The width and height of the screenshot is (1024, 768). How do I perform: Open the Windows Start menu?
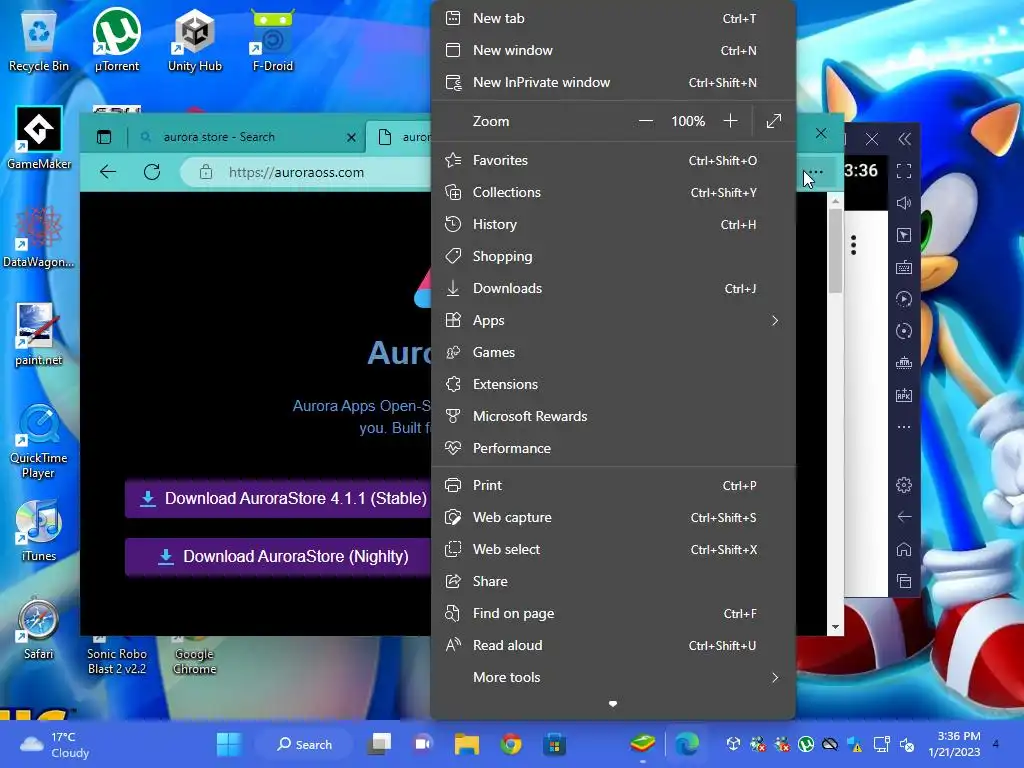[x=229, y=744]
